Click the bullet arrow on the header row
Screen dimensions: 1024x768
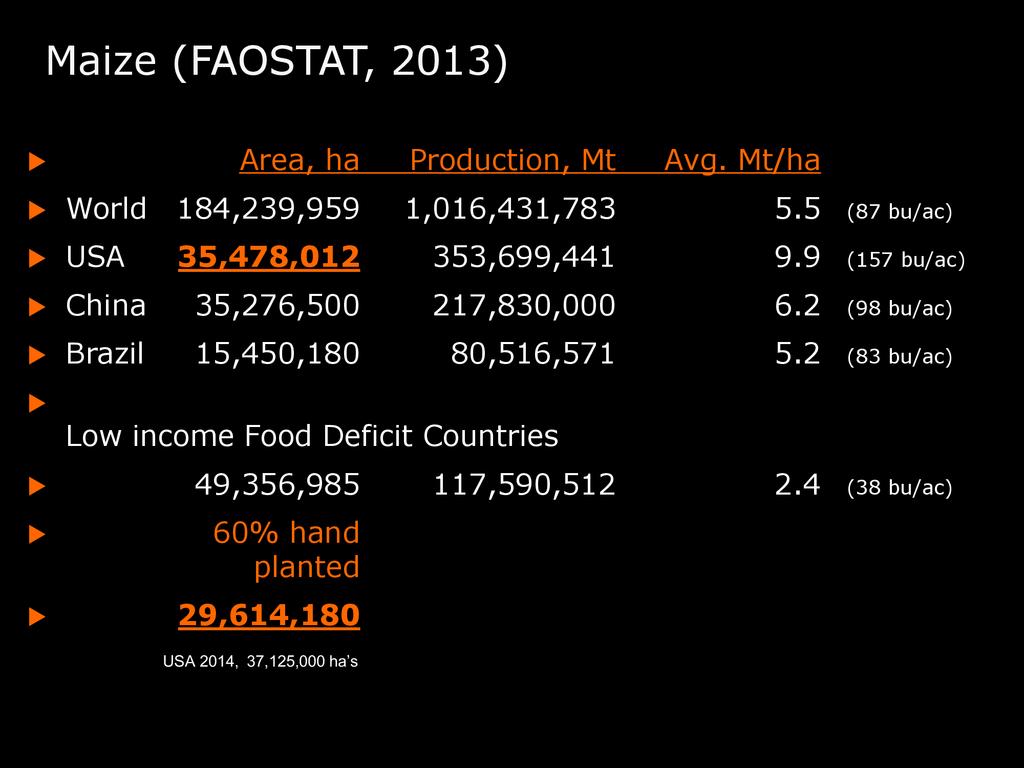click(37, 161)
